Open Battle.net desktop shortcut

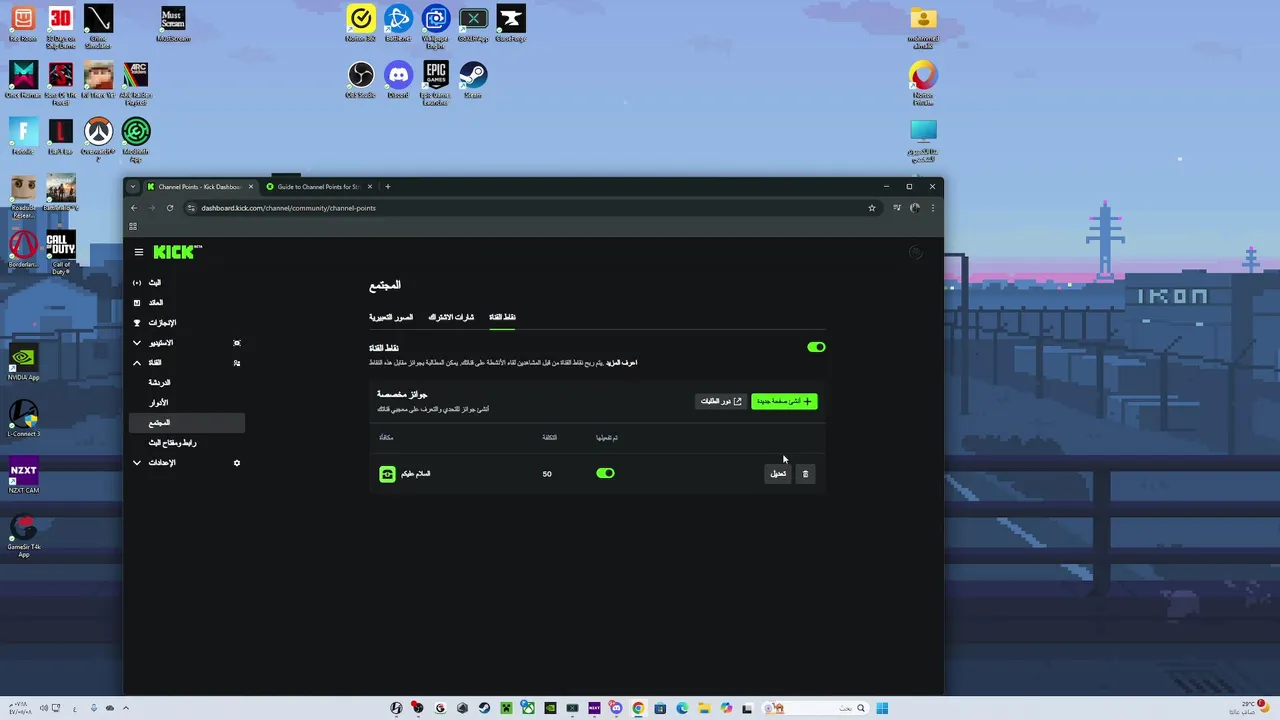[398, 24]
